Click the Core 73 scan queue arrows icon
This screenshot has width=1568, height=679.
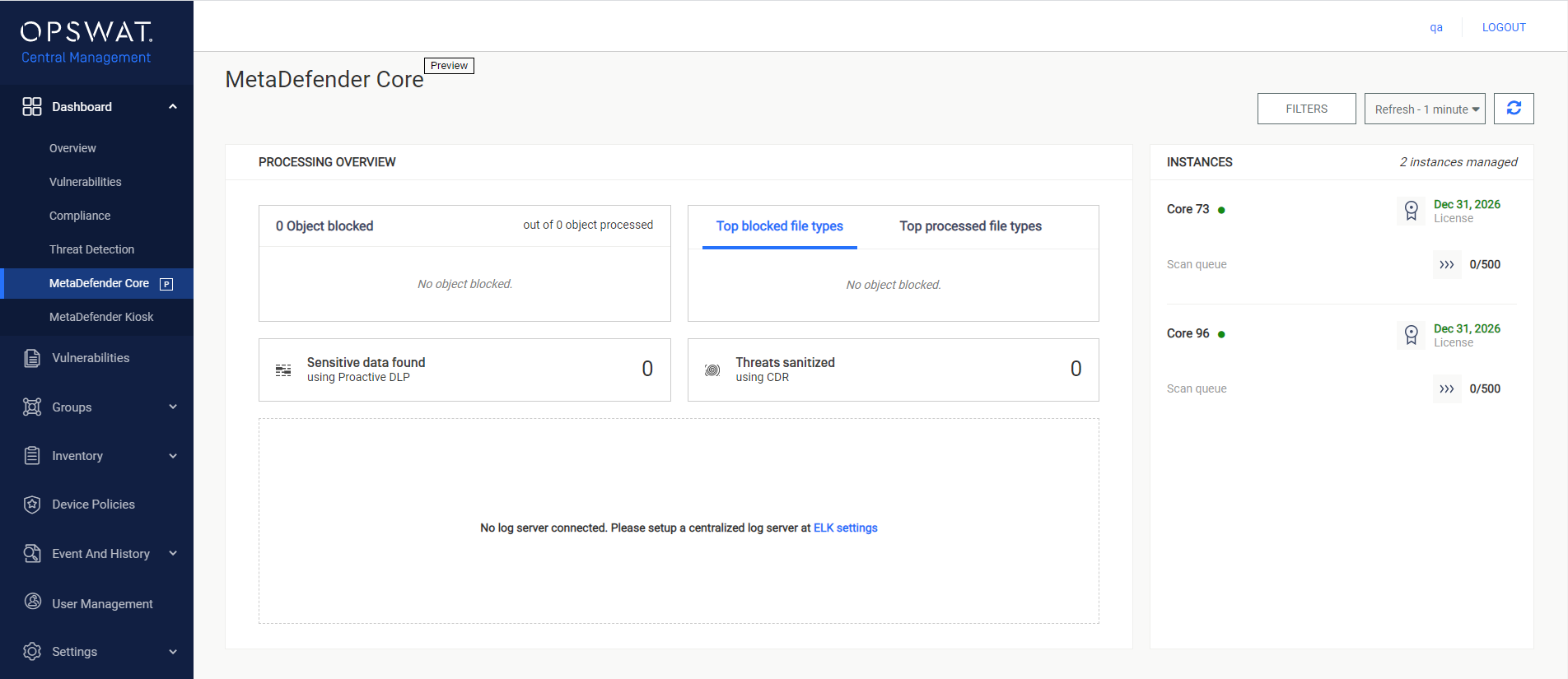tap(1447, 265)
